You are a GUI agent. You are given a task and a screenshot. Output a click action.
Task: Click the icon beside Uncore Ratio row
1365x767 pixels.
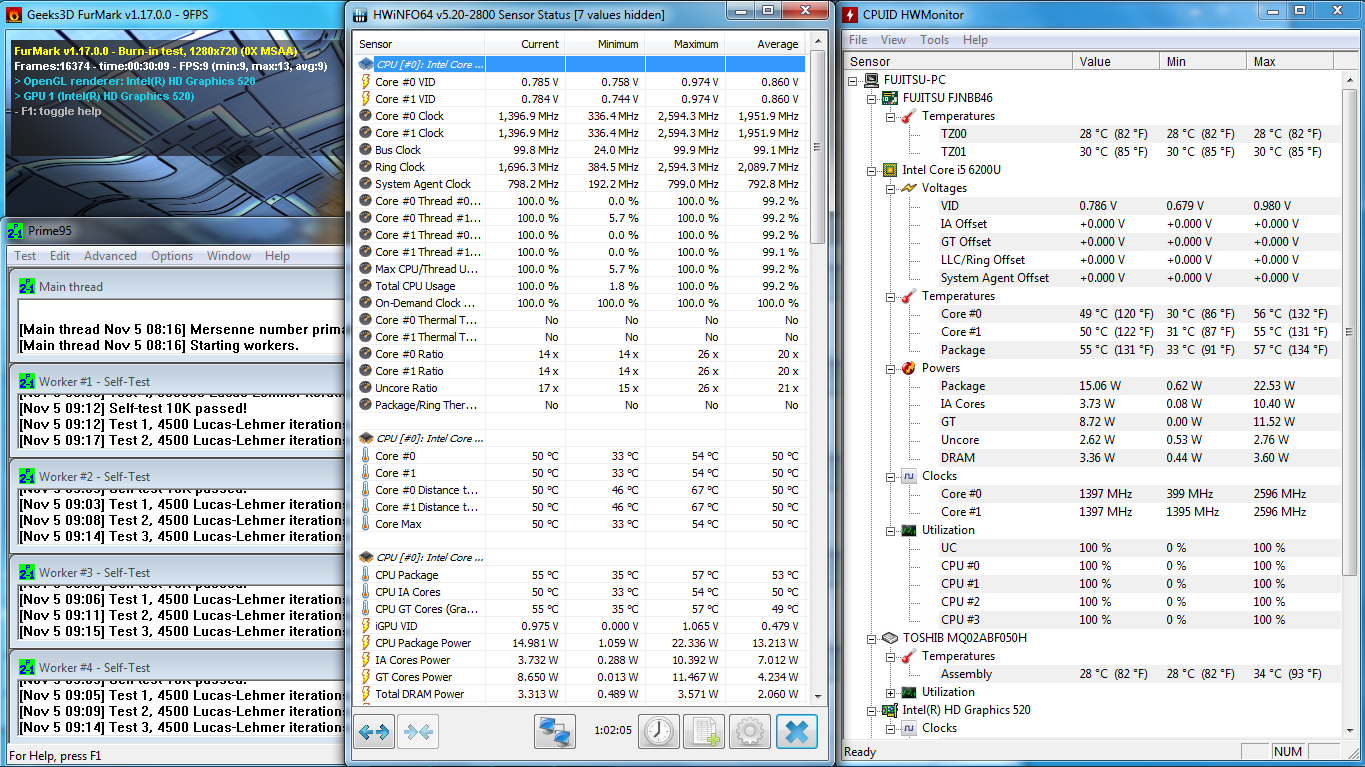coord(365,388)
